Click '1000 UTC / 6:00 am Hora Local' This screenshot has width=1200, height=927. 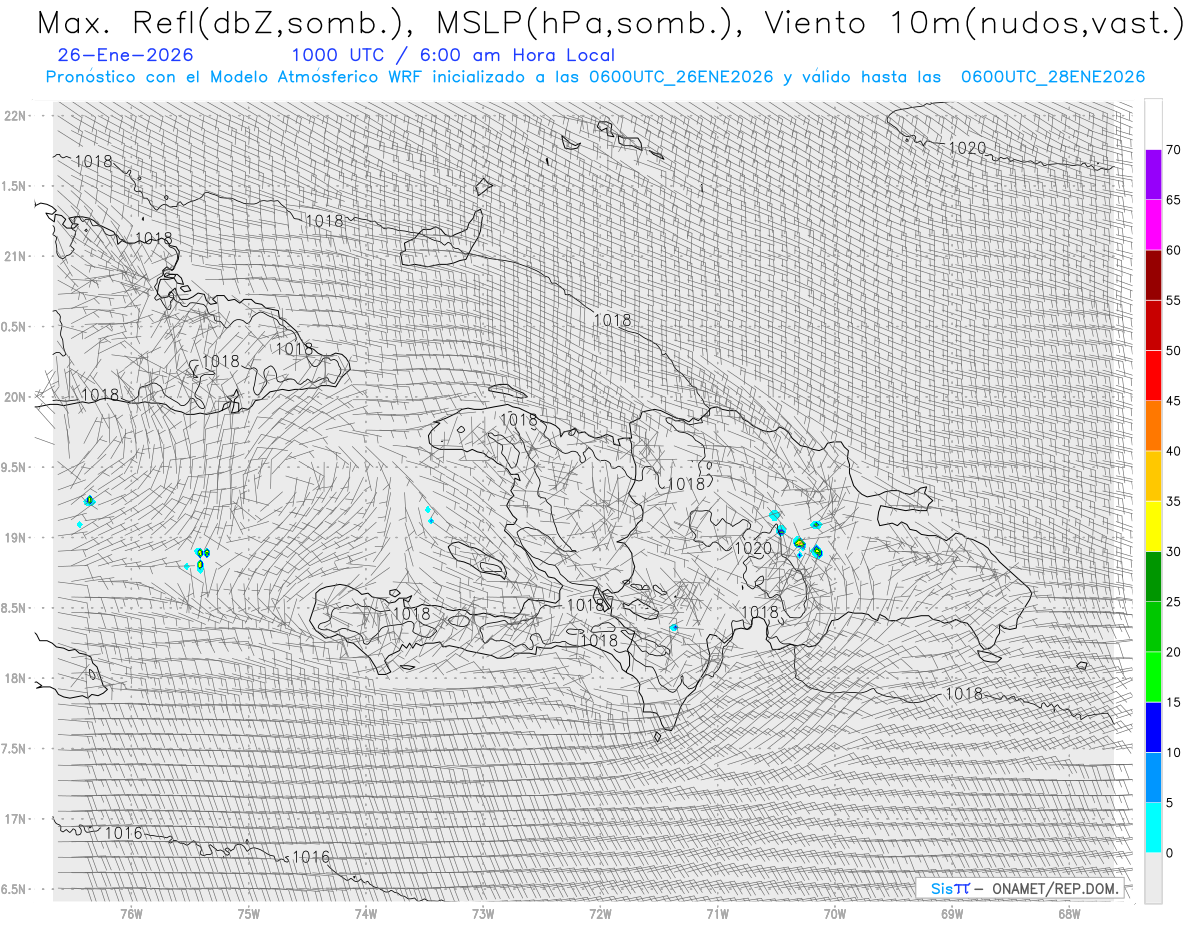(453, 55)
